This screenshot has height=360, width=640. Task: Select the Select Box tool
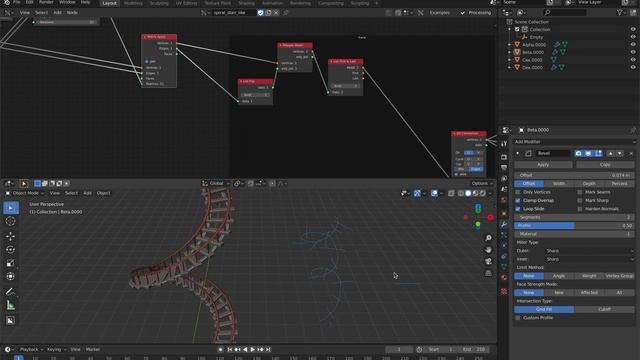point(11,208)
